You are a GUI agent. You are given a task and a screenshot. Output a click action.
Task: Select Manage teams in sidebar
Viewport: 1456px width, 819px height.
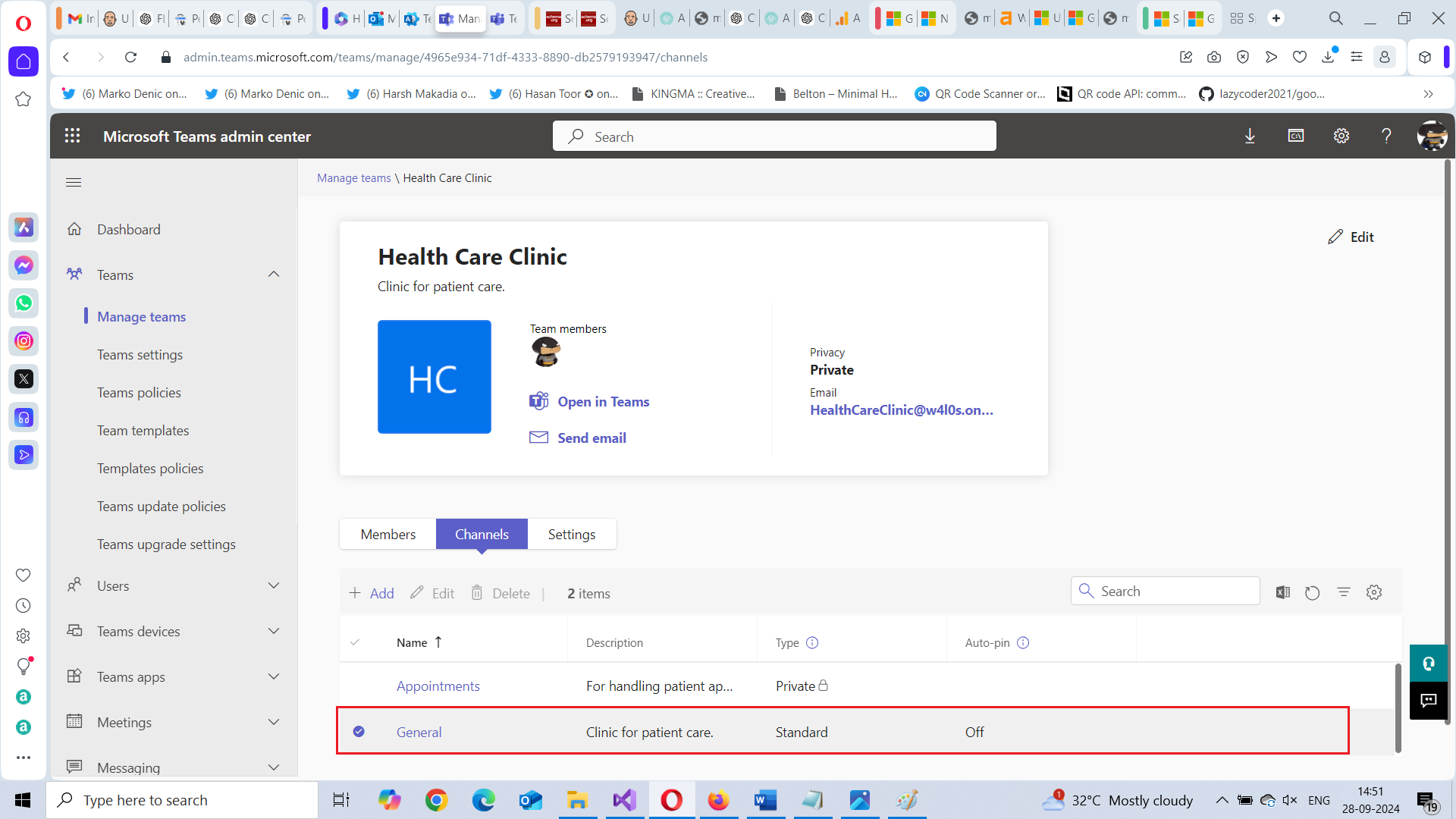point(141,316)
